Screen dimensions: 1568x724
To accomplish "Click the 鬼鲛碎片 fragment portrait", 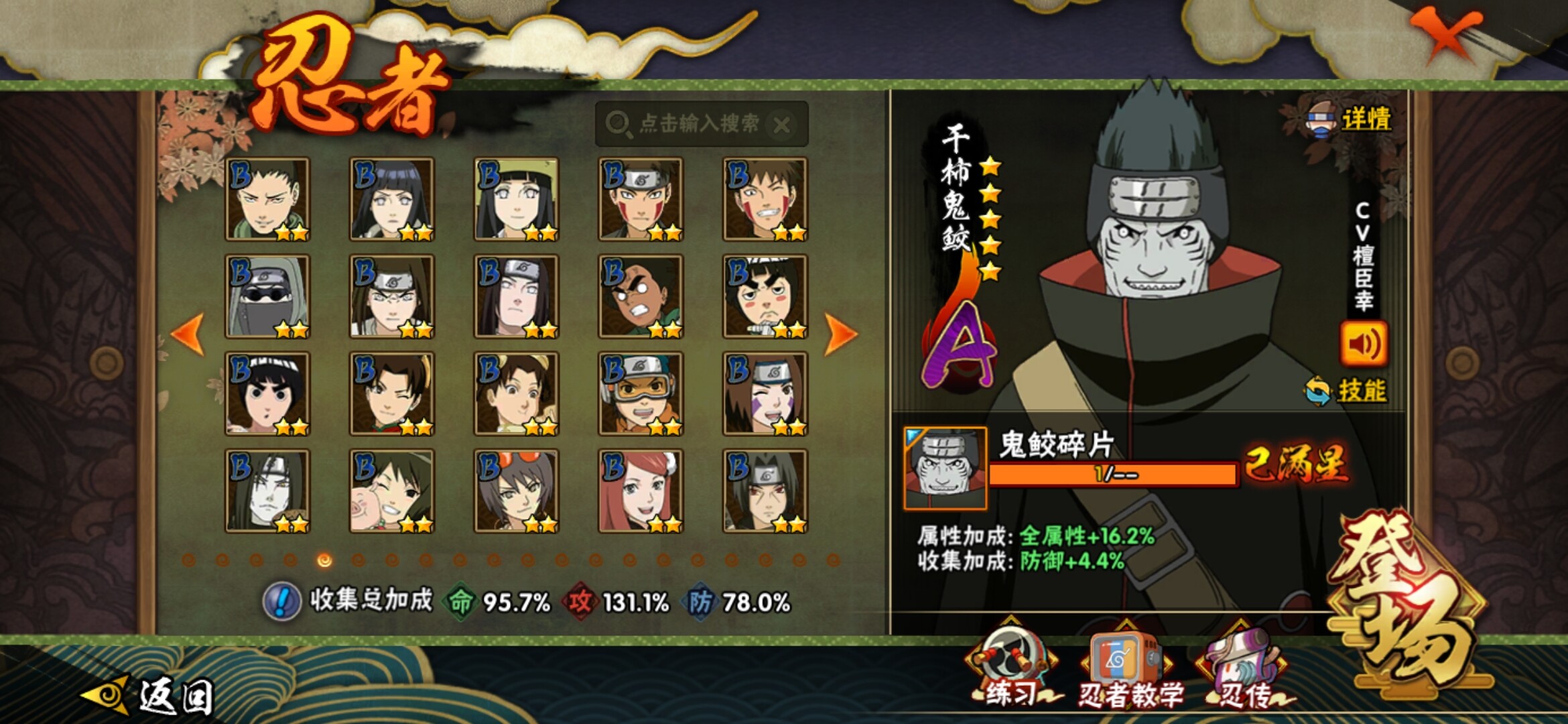I will pyautogui.click(x=945, y=468).
